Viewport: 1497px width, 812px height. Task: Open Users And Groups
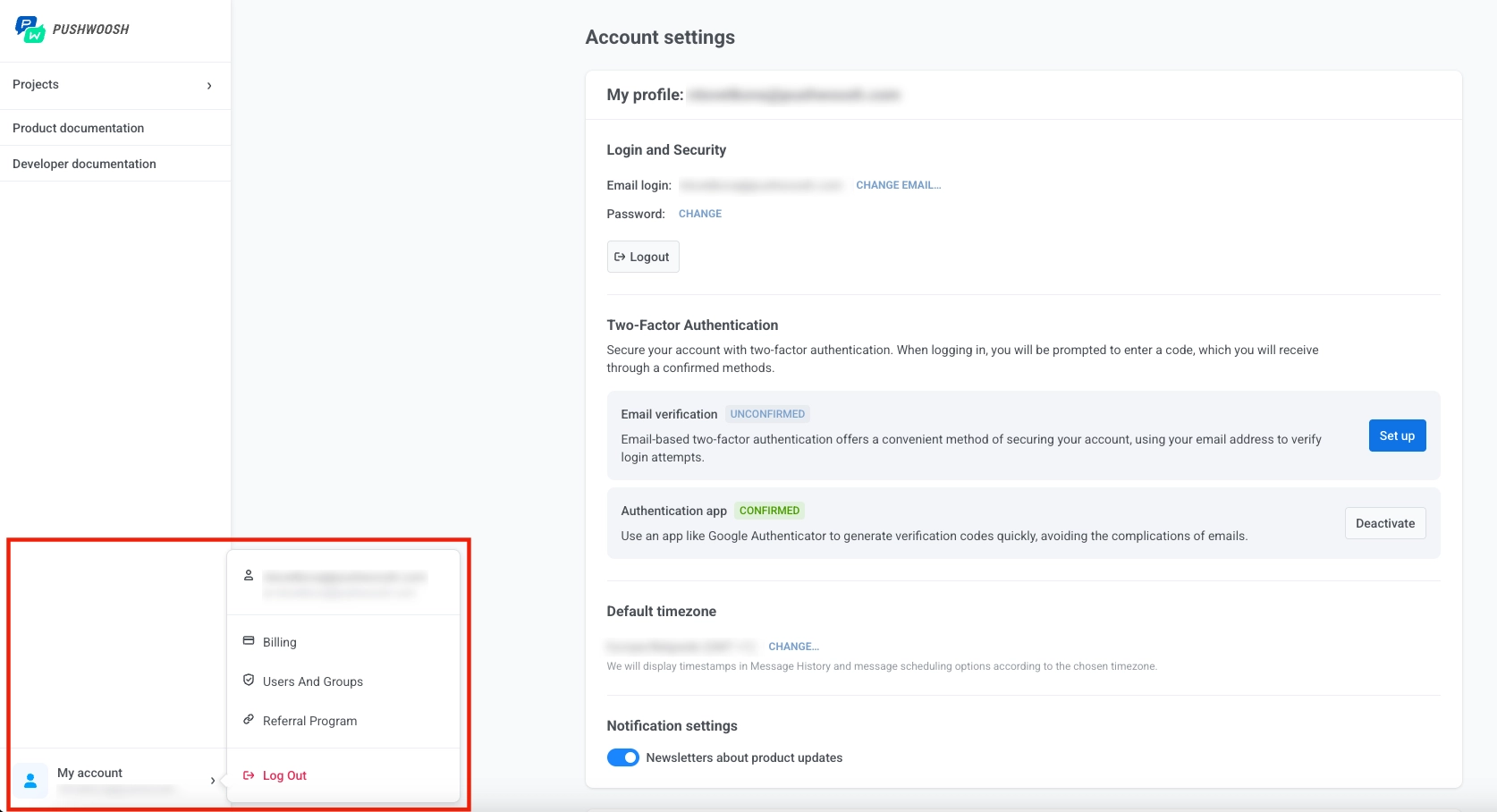pyautogui.click(x=312, y=680)
